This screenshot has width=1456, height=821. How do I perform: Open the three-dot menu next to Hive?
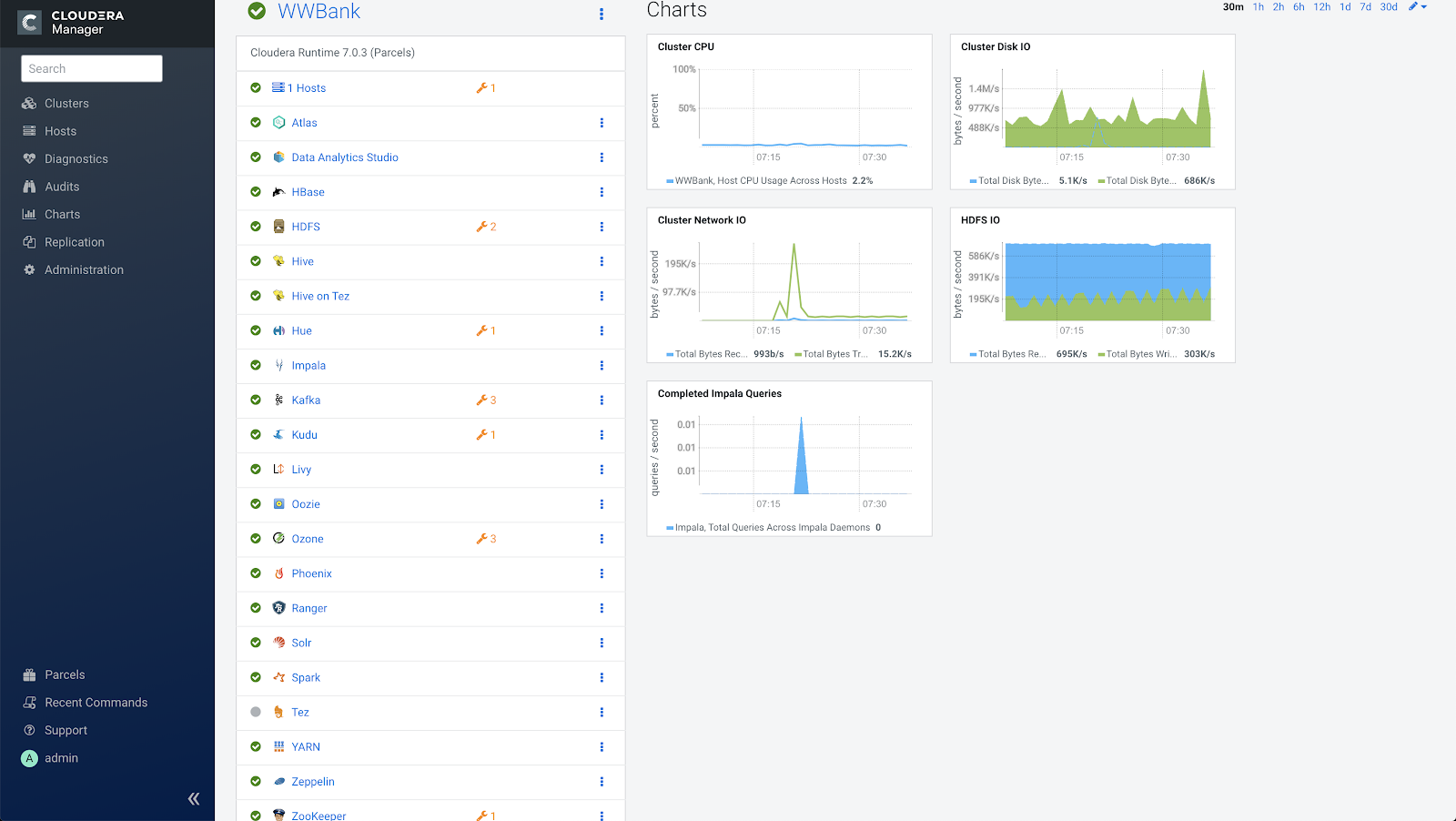coord(602,261)
